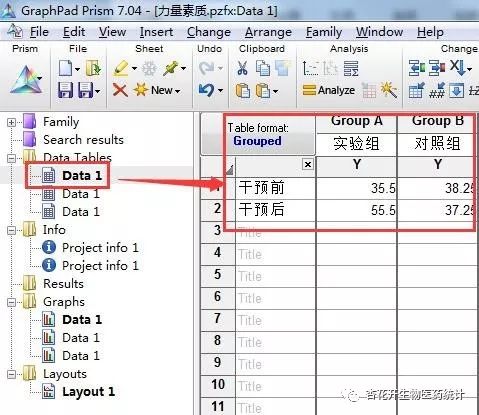This screenshot has width=479, height=415.
Task: Click the Undo arrow icon
Action: point(206,90)
